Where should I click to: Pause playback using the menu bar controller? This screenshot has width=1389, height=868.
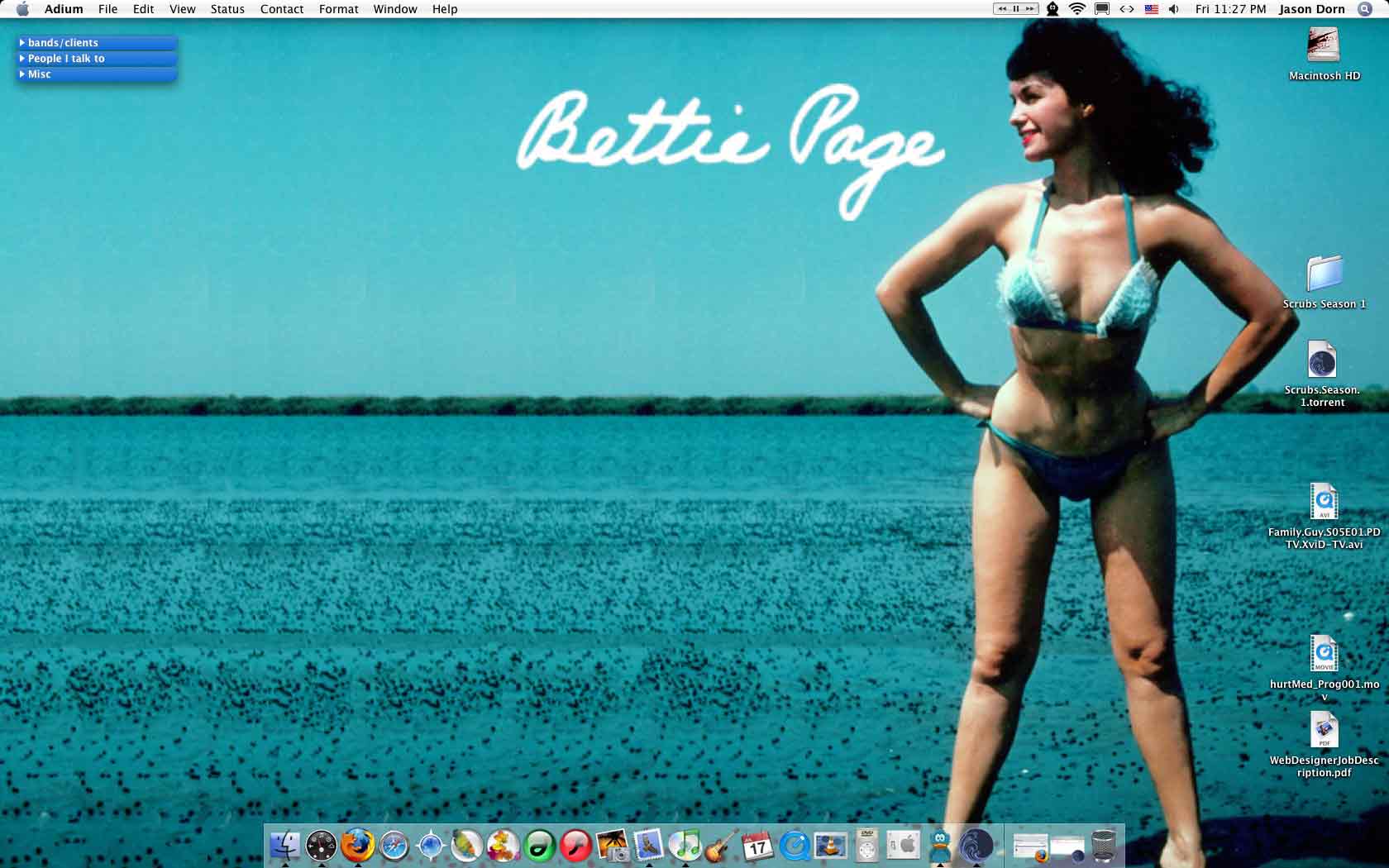(x=1014, y=8)
